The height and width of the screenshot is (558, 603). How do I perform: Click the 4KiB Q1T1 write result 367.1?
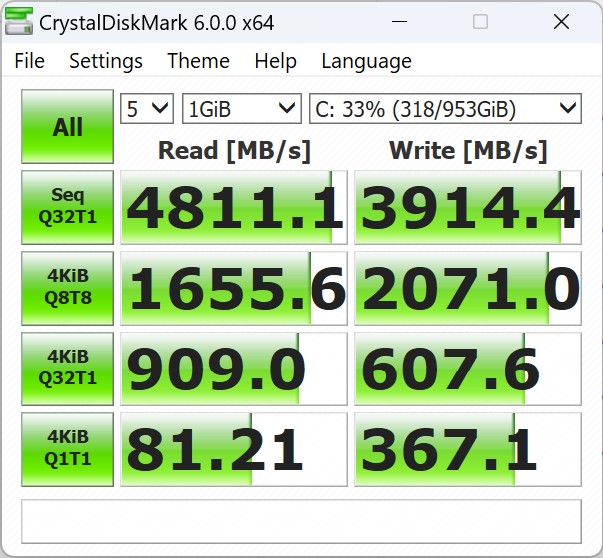tap(468, 449)
